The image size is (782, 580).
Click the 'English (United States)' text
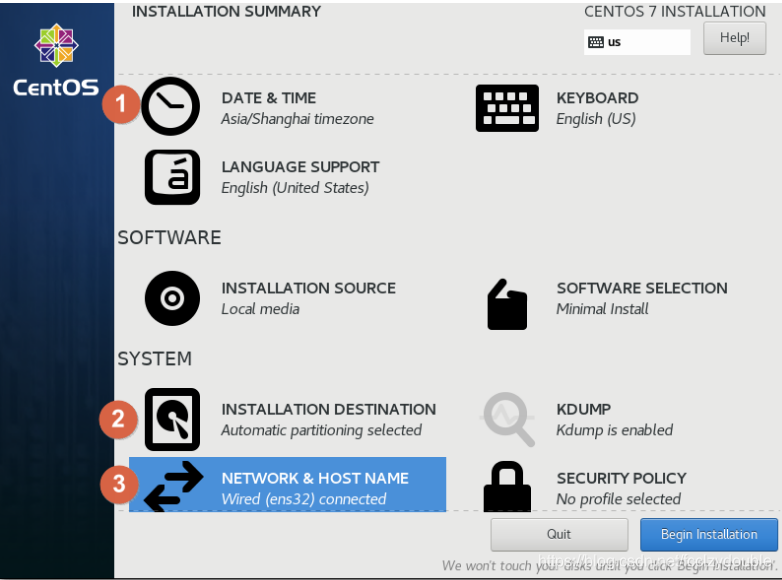tap(295, 188)
